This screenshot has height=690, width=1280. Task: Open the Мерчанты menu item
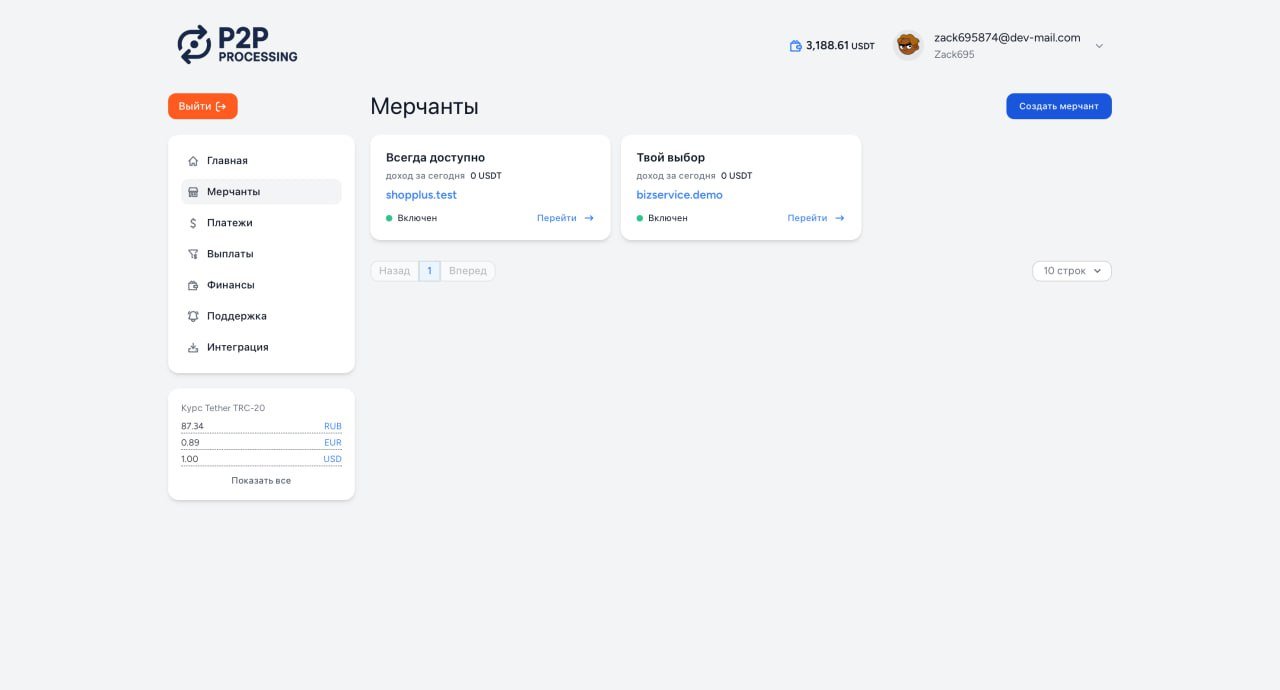click(x=233, y=192)
